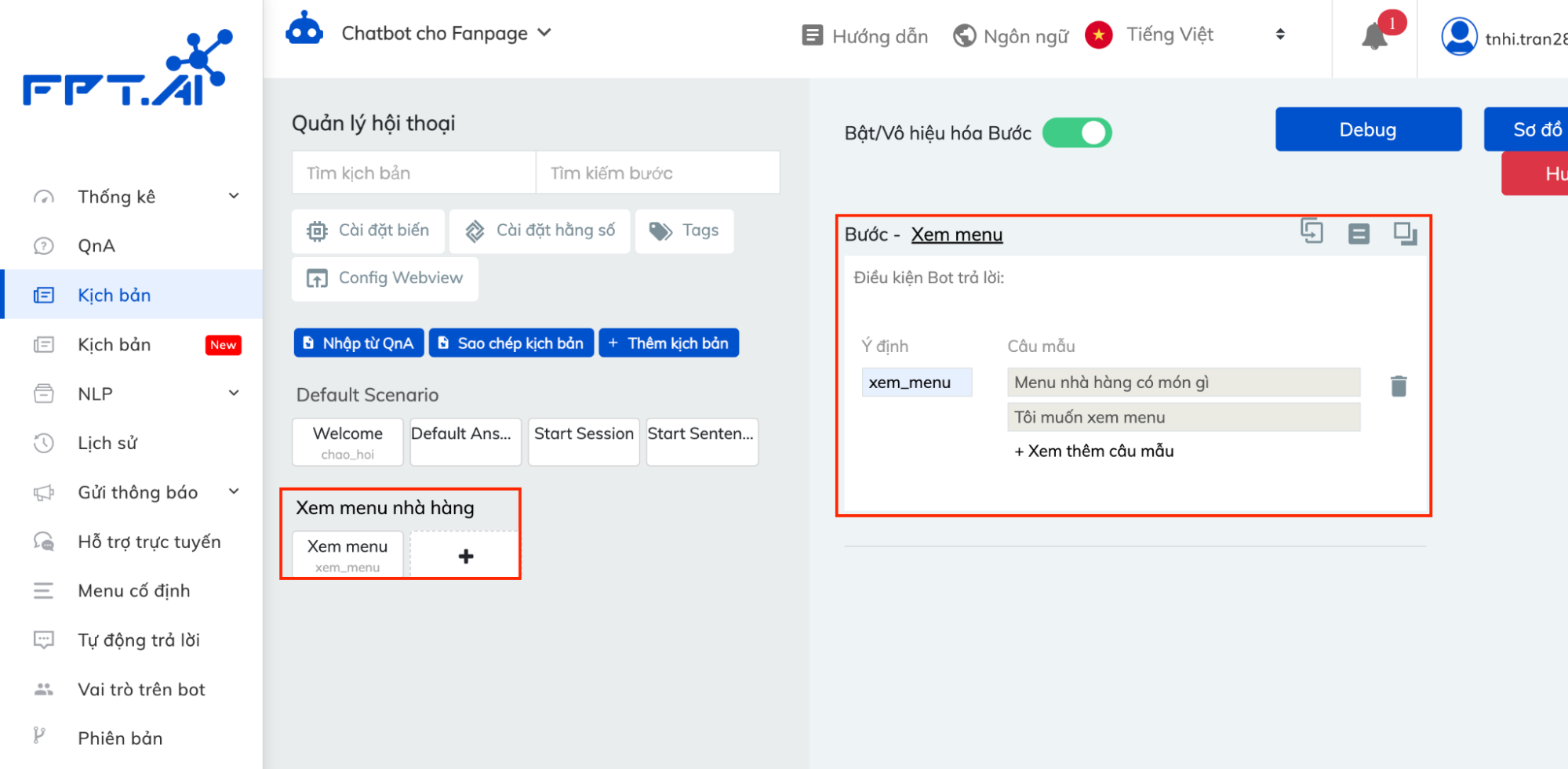Click the Thêm kịch bản button

(668, 343)
